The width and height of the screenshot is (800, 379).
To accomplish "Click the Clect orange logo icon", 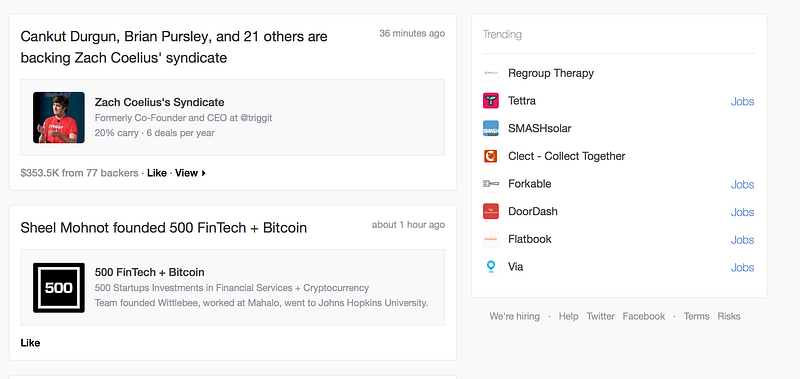I will click(490, 156).
